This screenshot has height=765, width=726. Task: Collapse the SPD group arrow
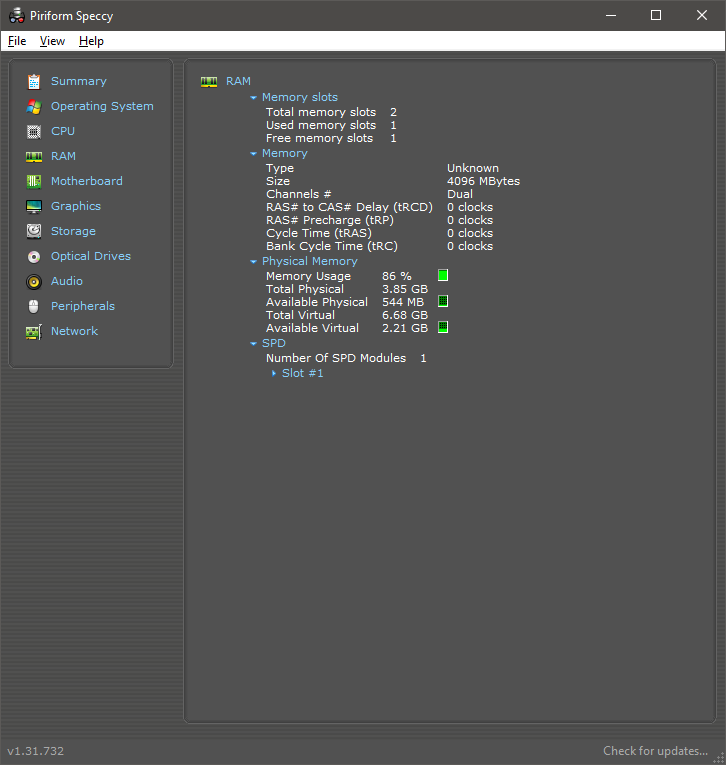(x=253, y=344)
